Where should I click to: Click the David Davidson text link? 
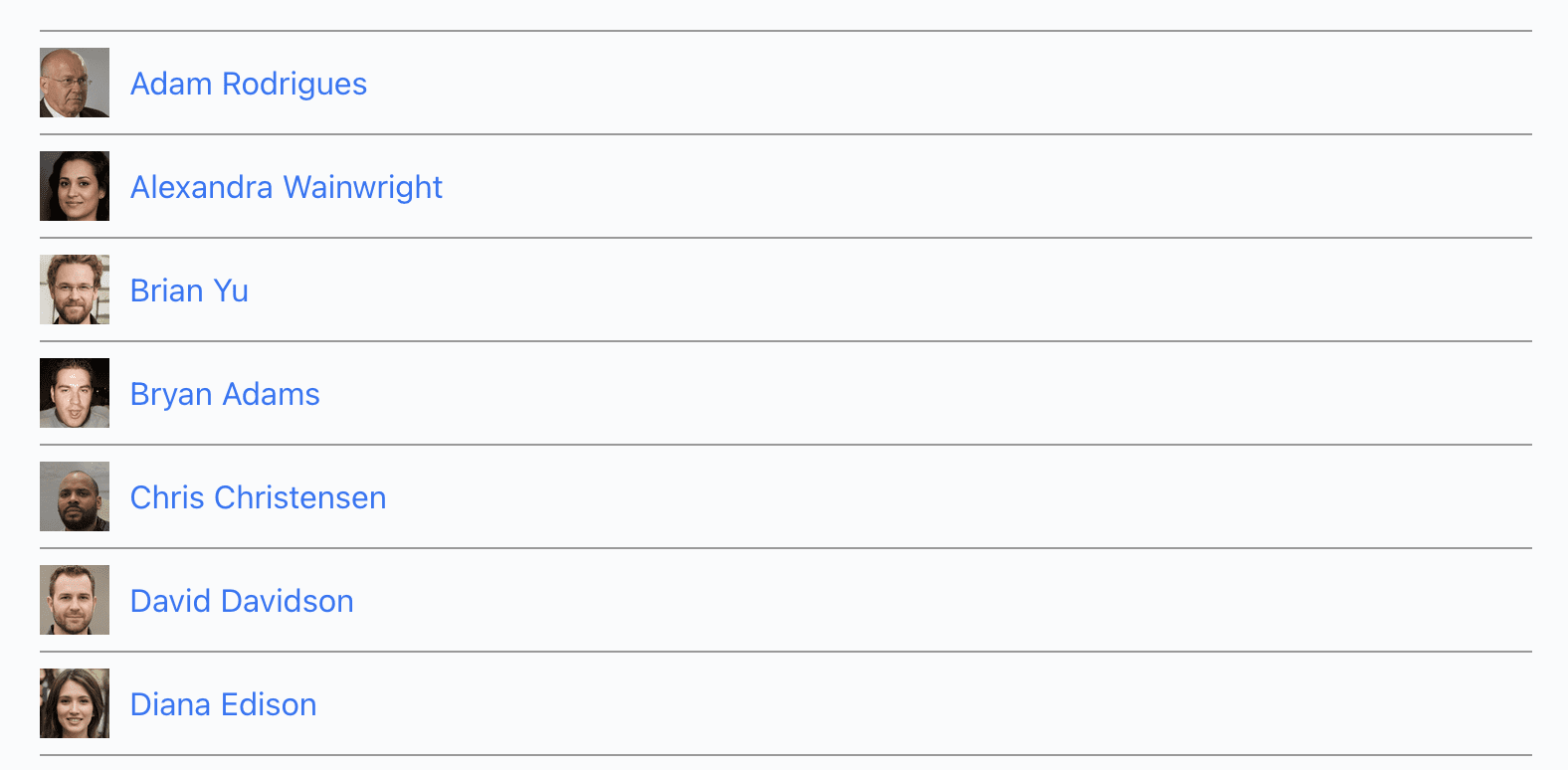click(x=242, y=601)
